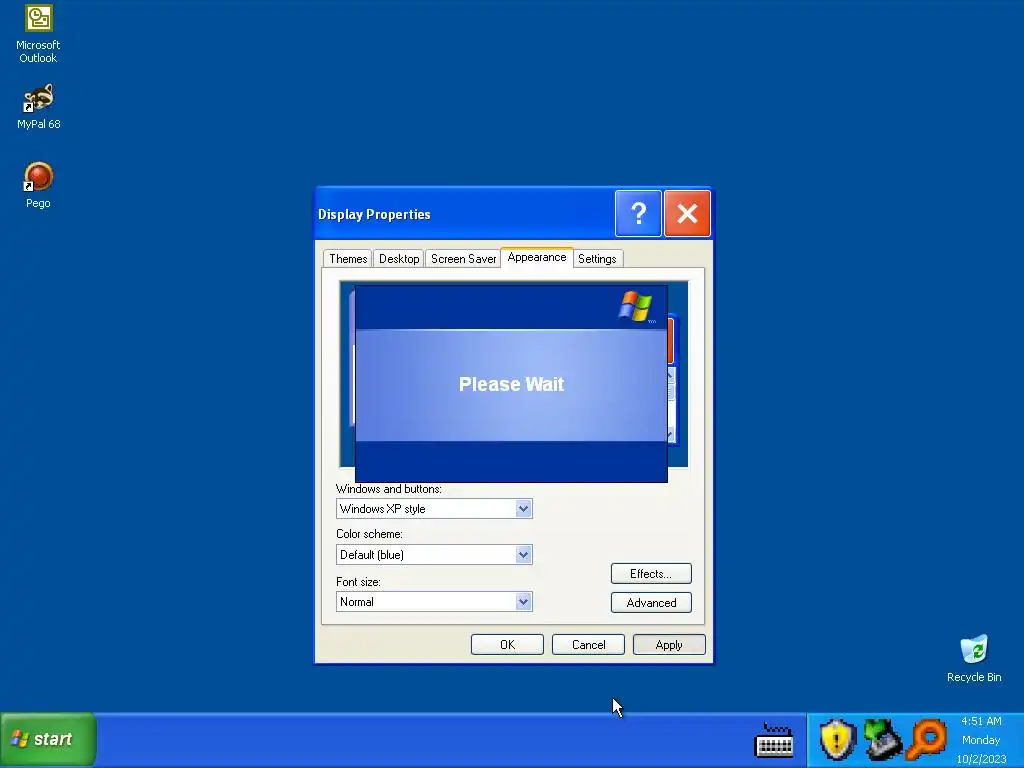The width and height of the screenshot is (1024, 768).
Task: Click the Please Wait preview overlay
Action: (511, 384)
